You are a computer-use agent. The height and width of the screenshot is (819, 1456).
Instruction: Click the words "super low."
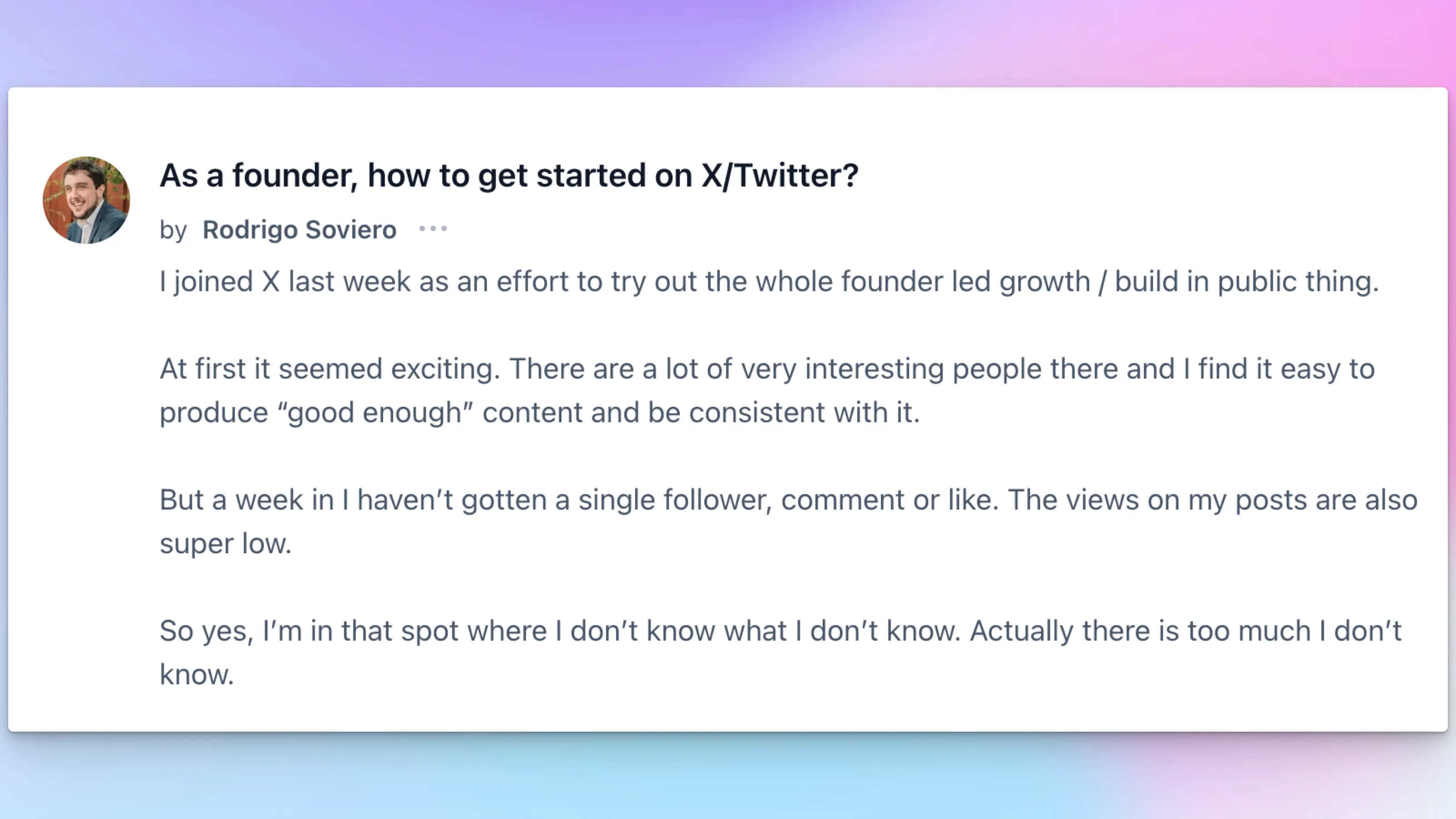(x=226, y=544)
